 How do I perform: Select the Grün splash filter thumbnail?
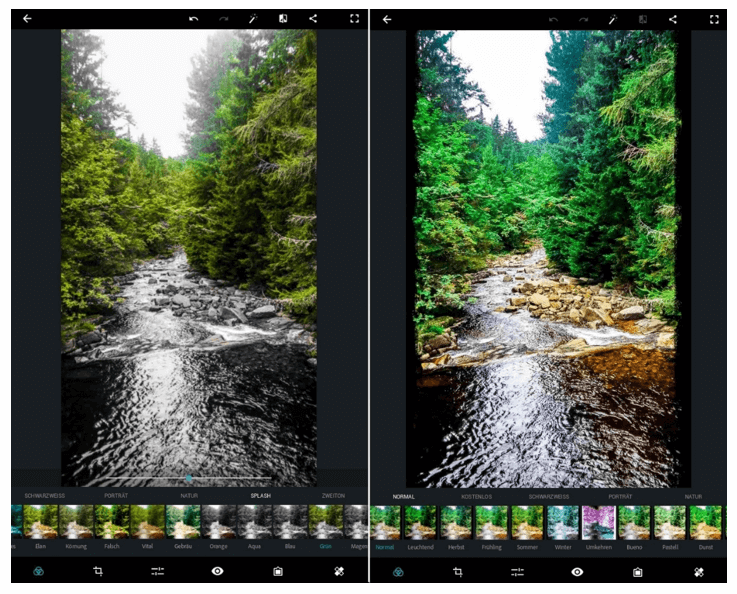point(326,522)
